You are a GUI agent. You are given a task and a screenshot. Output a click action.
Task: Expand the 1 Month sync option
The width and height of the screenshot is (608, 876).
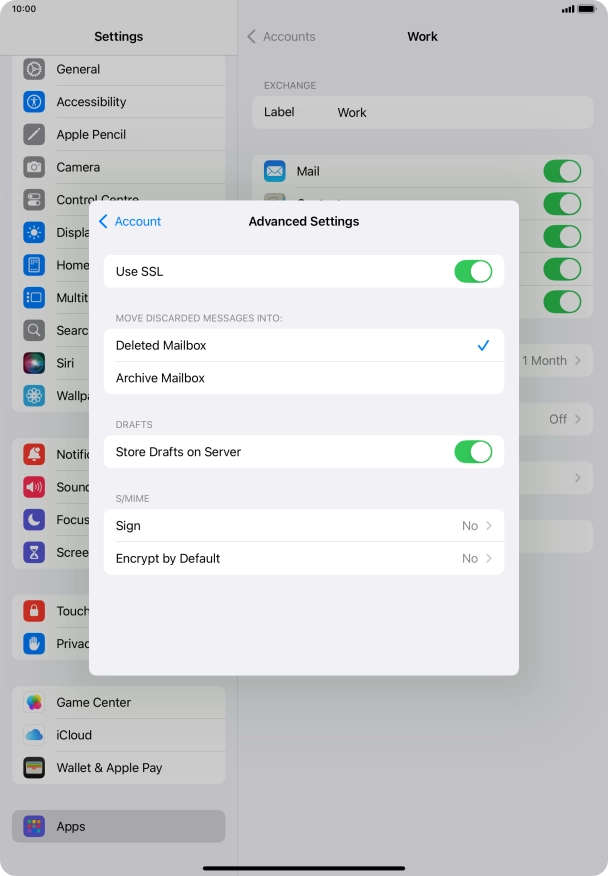(551, 361)
